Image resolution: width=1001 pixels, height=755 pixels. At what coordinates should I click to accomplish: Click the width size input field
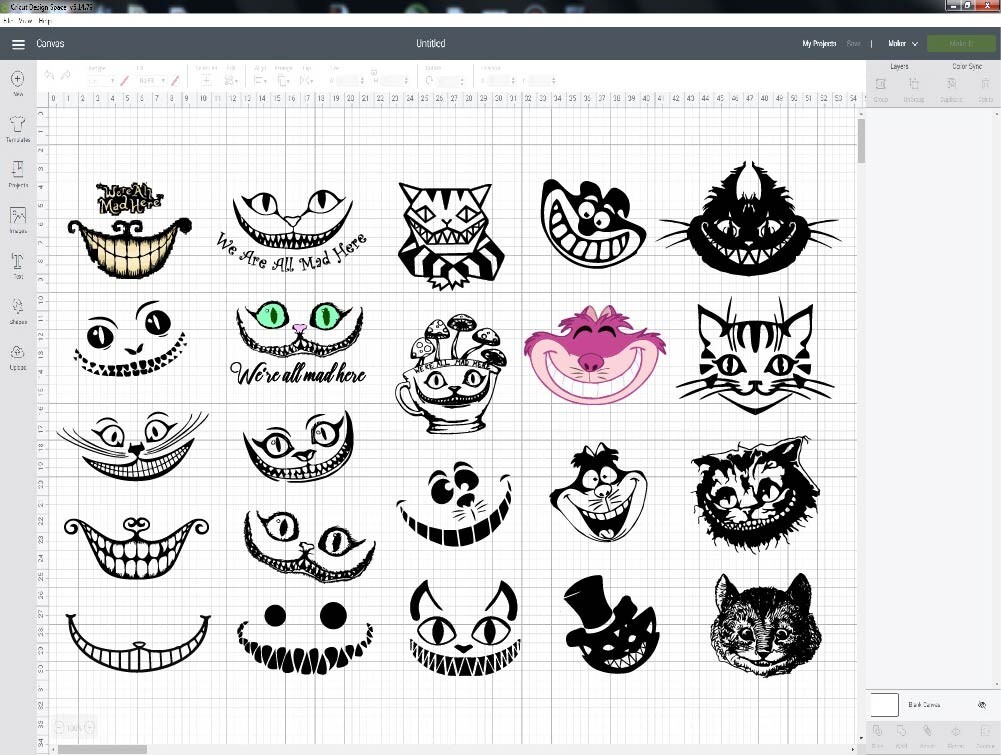[348, 80]
